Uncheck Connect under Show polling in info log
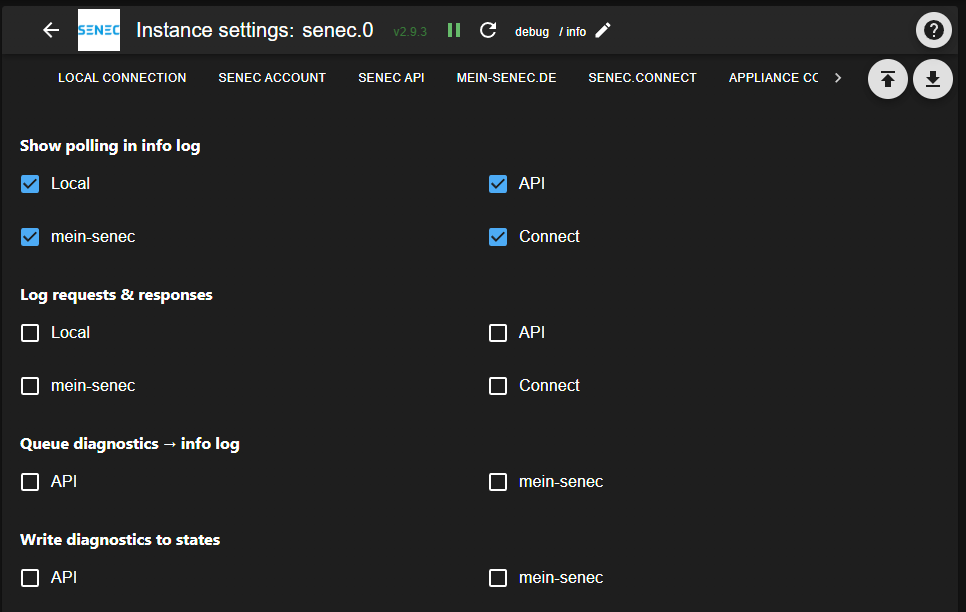Image resolution: width=966 pixels, height=612 pixels. 498,237
